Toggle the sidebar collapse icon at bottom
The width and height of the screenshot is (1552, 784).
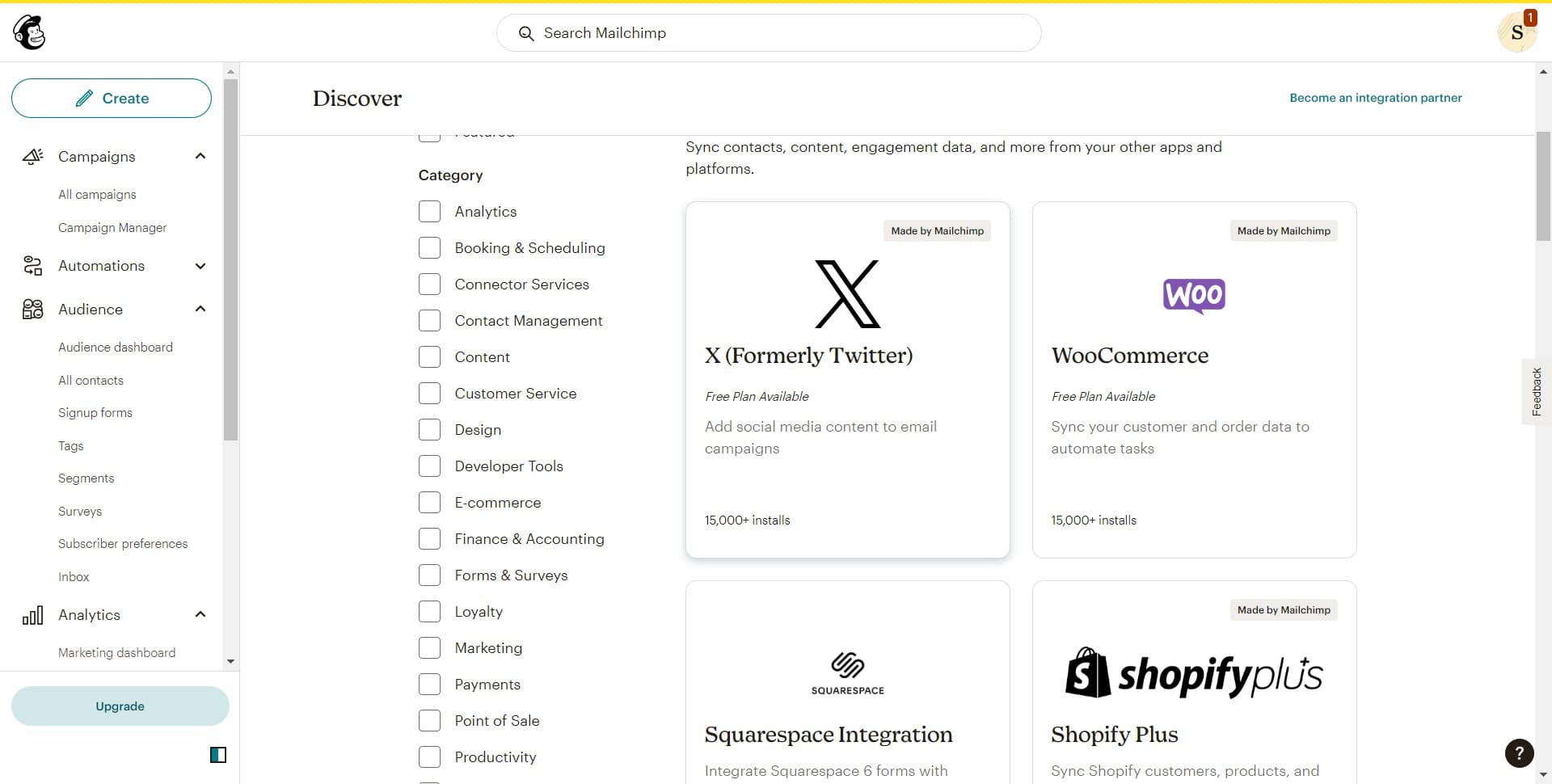(217, 754)
